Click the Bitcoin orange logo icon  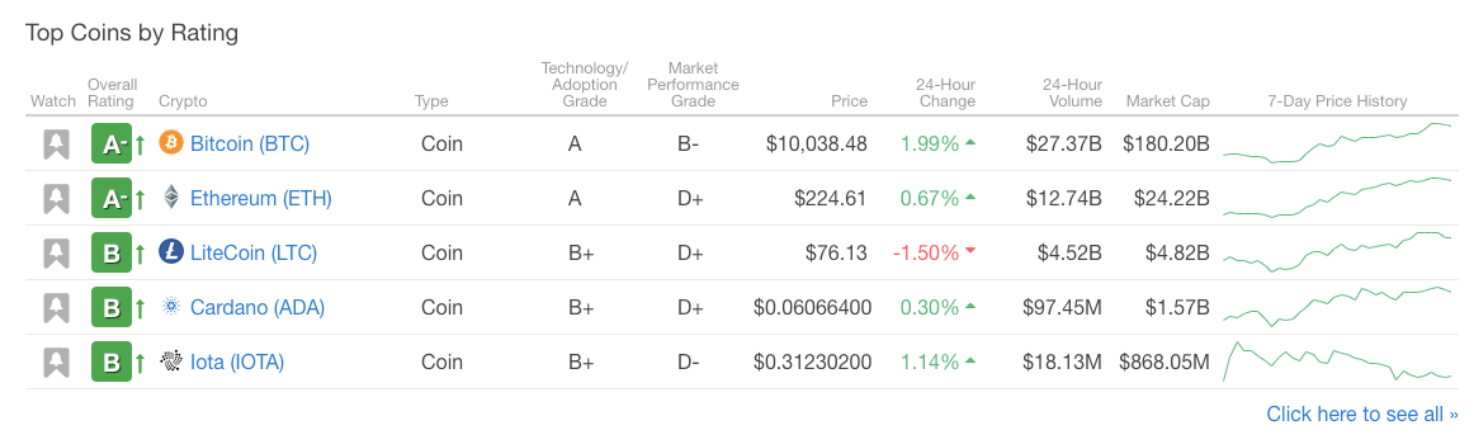(x=171, y=144)
